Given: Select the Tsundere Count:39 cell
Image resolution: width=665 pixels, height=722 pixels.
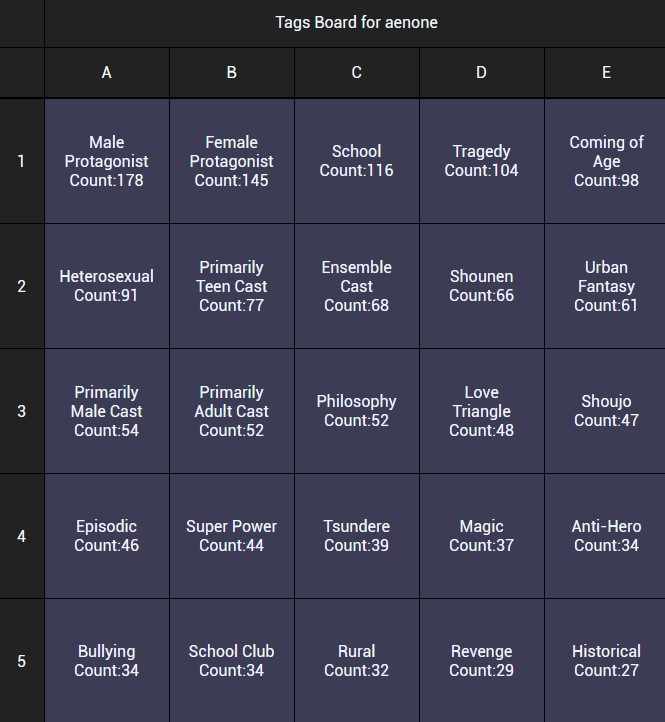Looking at the screenshot, I should [x=356, y=536].
